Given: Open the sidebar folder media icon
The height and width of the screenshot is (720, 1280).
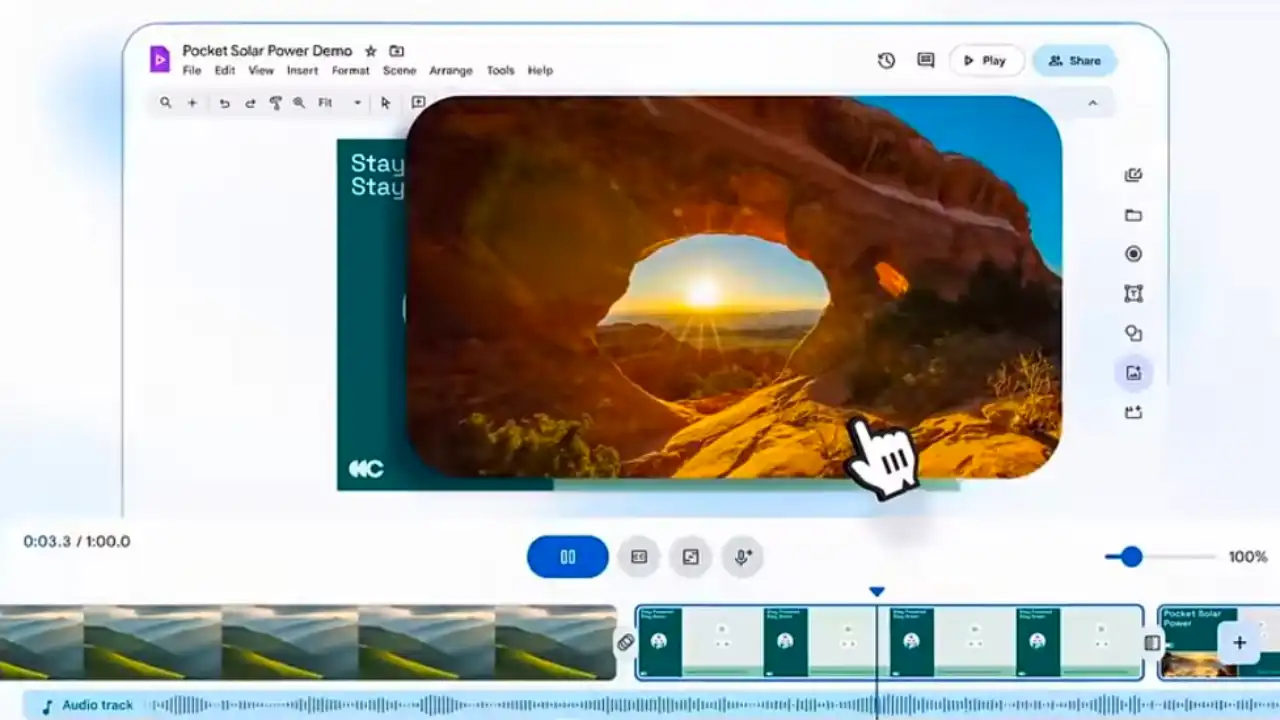Looking at the screenshot, I should coord(1133,215).
